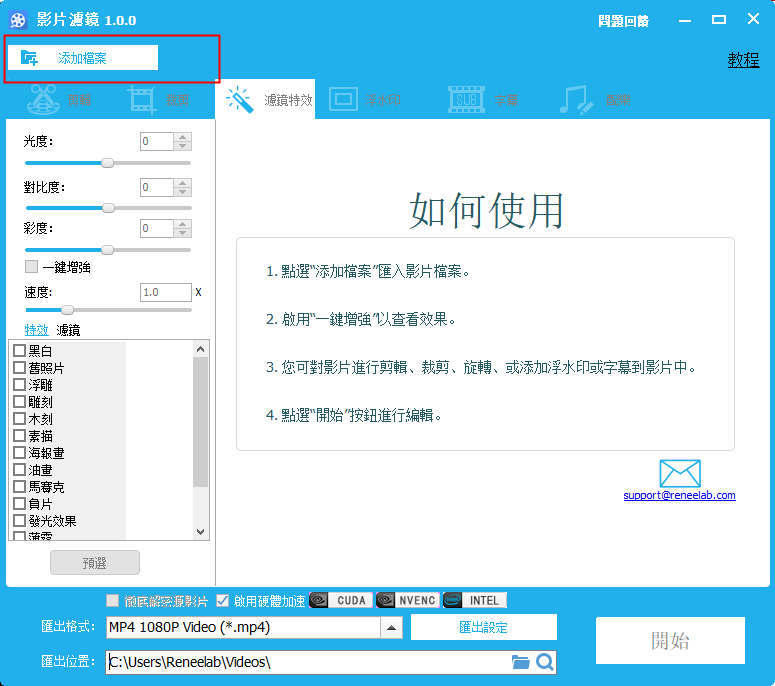Check the 木刻 effect checkbox
Viewport: 775px width, 686px height.
pos(20,419)
